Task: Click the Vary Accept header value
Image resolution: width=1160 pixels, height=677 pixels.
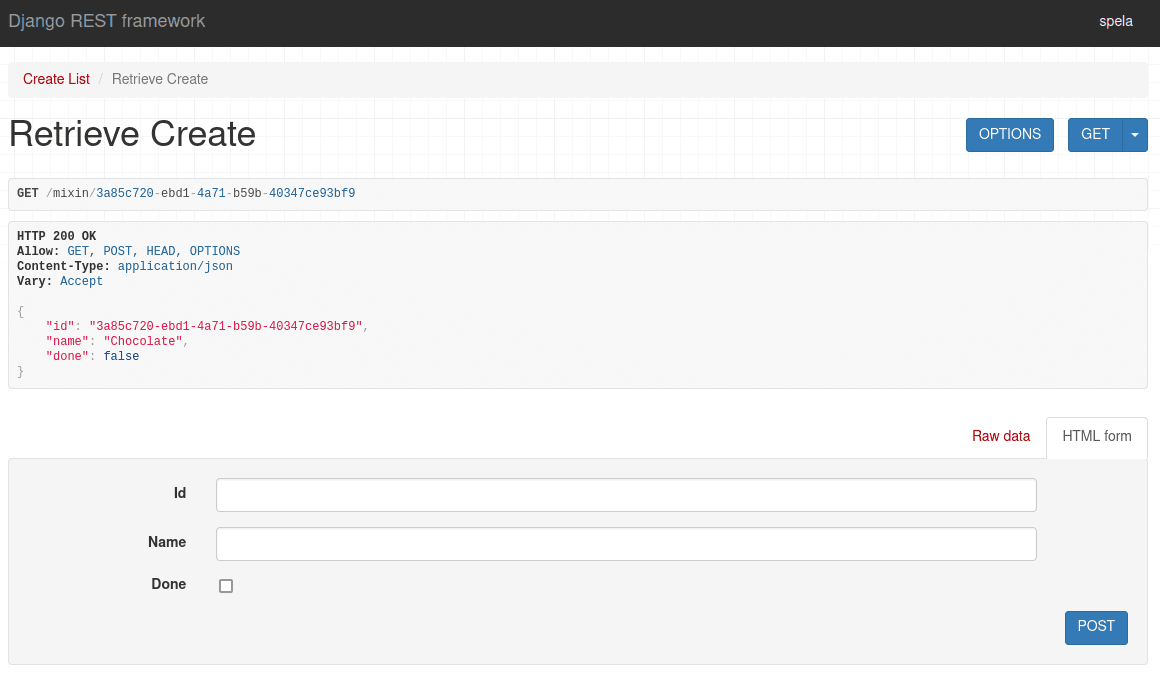Action: (81, 281)
